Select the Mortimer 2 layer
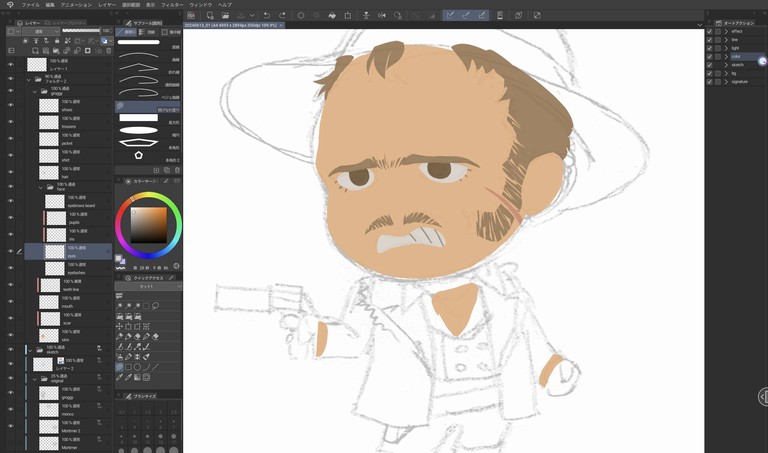 tap(68, 427)
